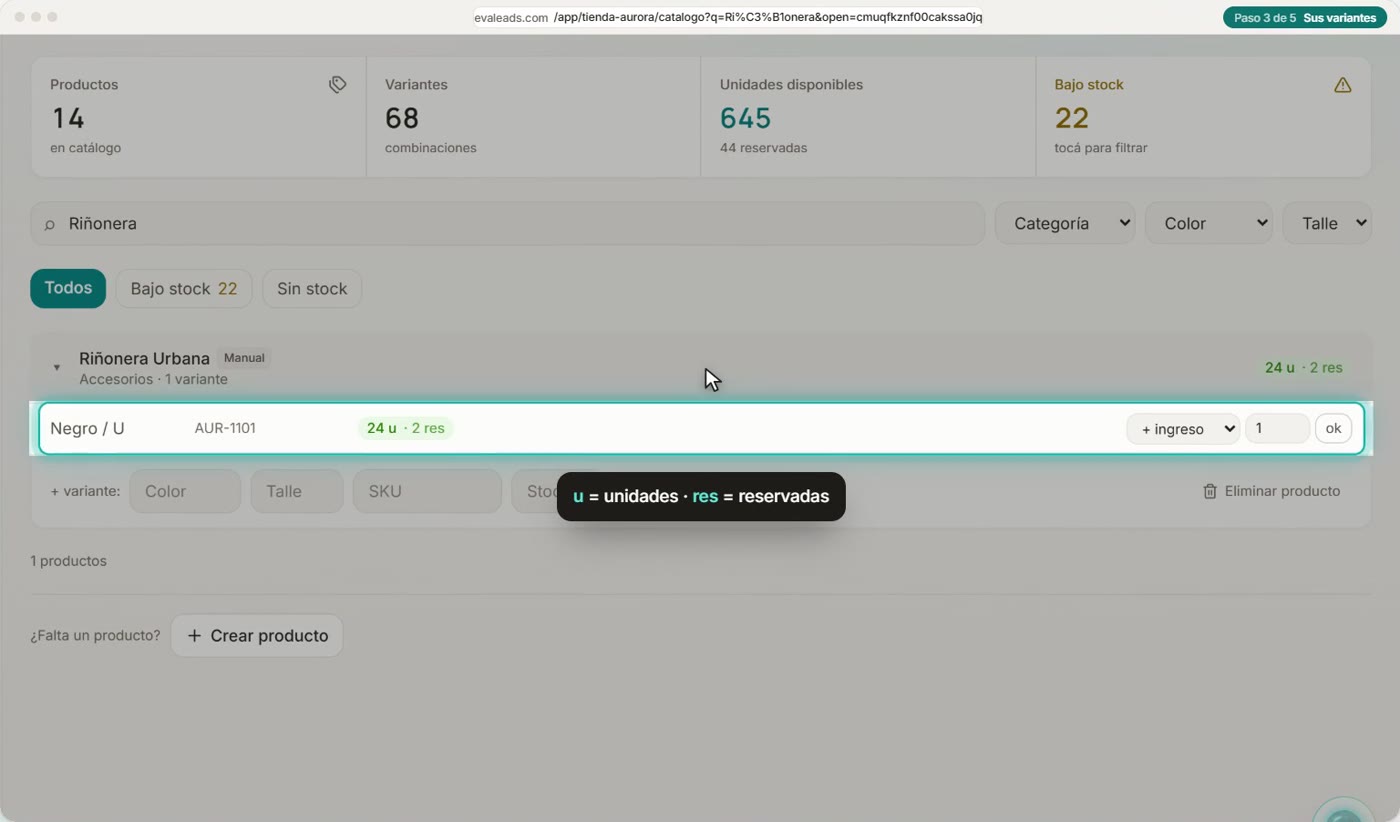Click the Bajo stock summary card to filter
Screen dimensions: 1400x822
pos(1203,117)
